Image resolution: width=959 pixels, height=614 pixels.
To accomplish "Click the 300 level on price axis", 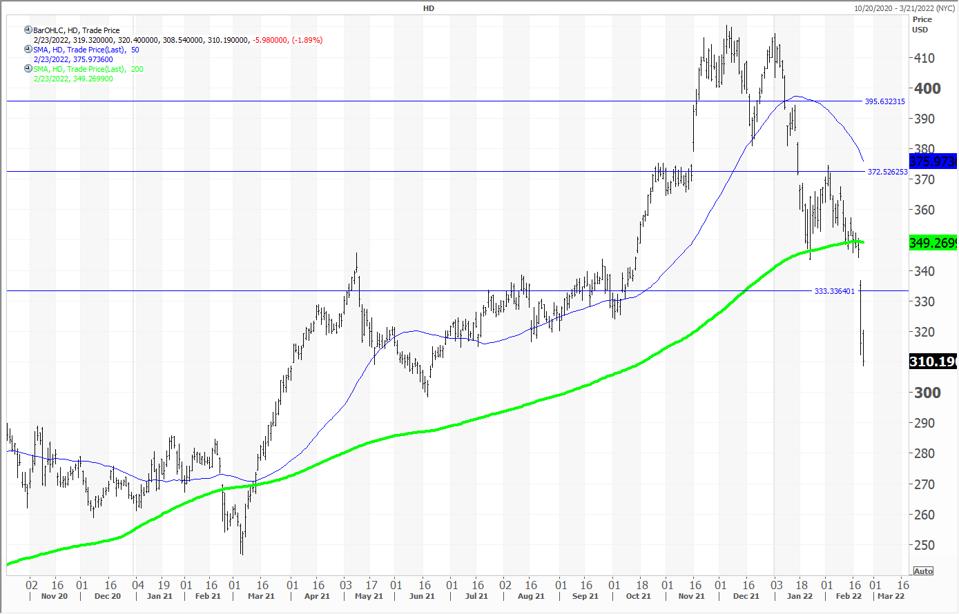I will [925, 393].
